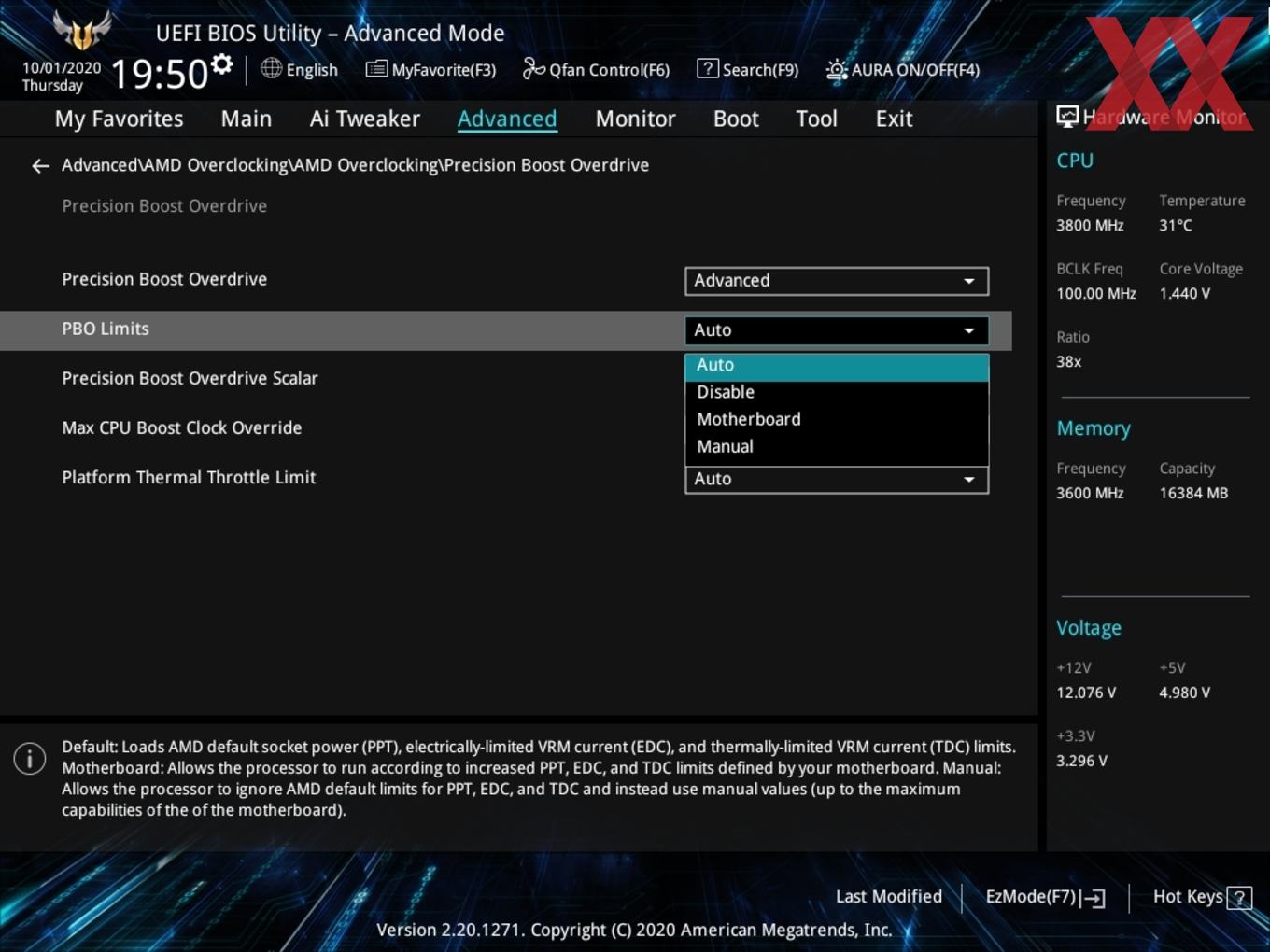Click Last Modified button
1270x952 pixels.
coord(888,897)
